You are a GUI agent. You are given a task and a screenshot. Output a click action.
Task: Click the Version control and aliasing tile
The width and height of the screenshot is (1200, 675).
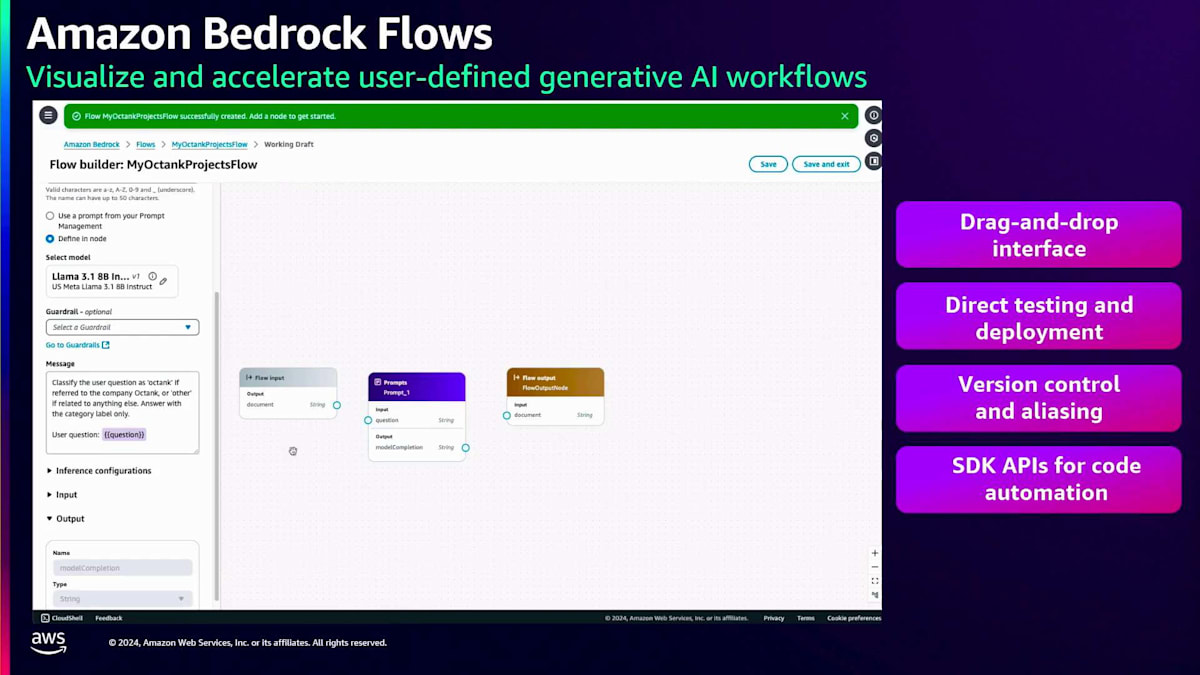[1039, 398]
